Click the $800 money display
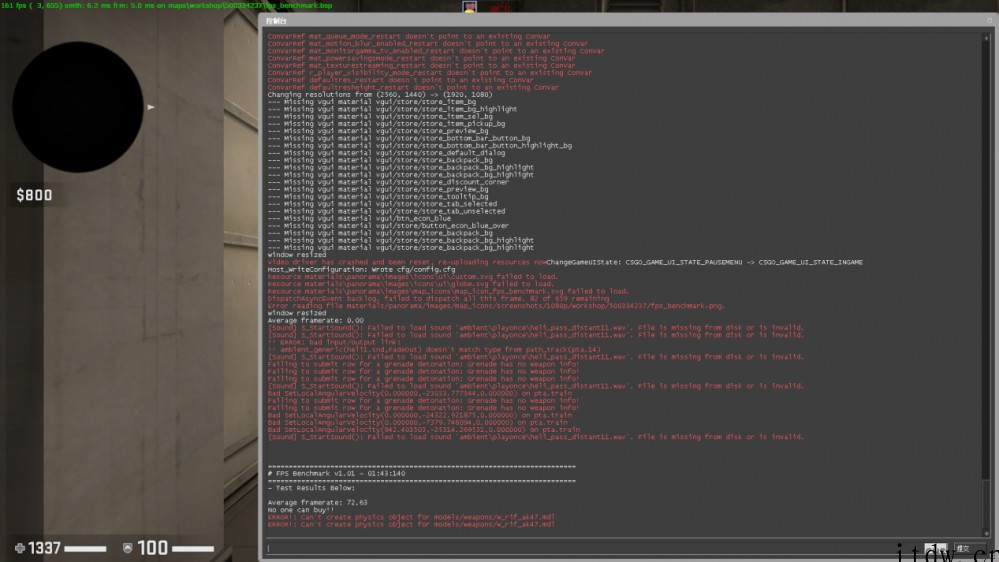Image resolution: width=999 pixels, height=562 pixels. click(34, 195)
